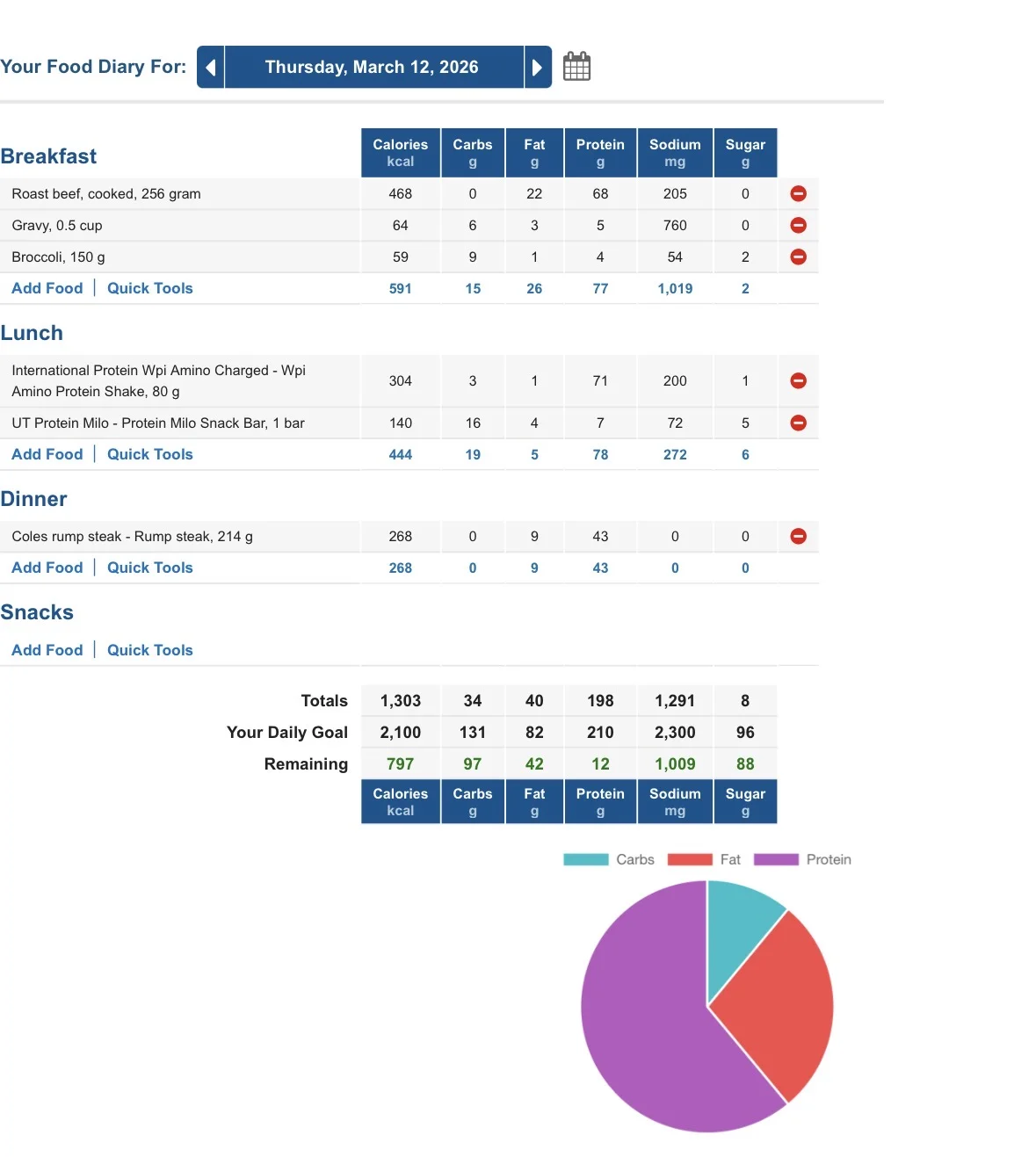Go to previous day arrow
The width and height of the screenshot is (1036, 1157).
coord(211,68)
